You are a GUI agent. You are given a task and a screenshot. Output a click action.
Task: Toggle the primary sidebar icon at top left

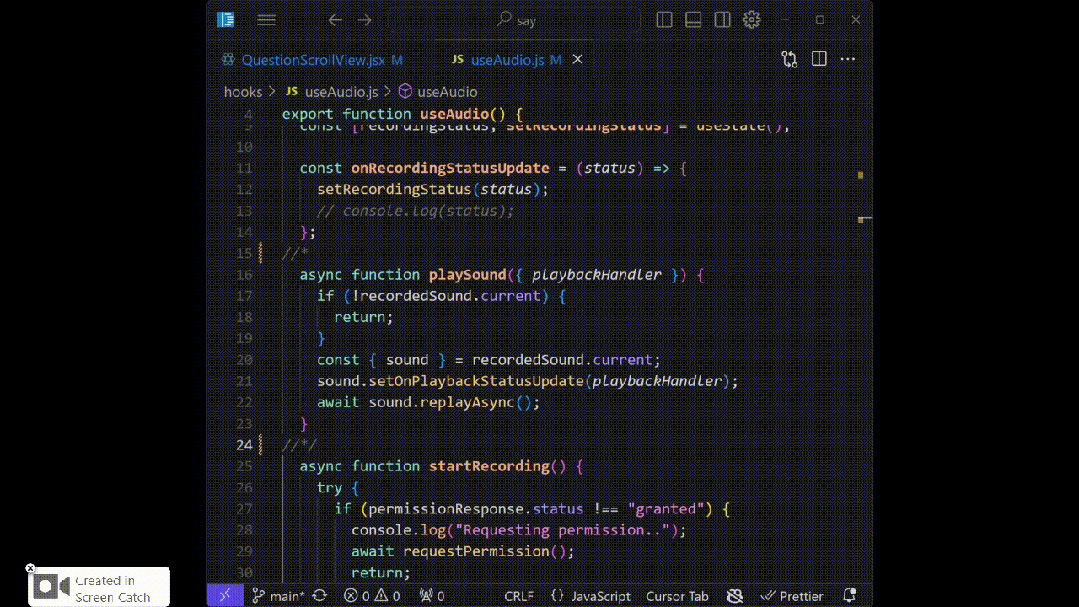[x=226, y=20]
